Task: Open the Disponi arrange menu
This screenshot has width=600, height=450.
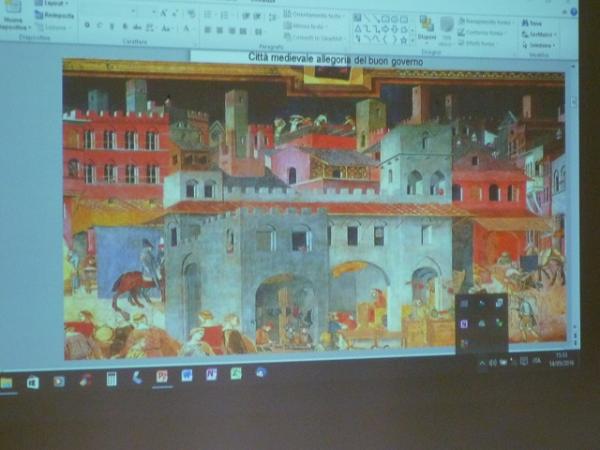Action: point(427,28)
